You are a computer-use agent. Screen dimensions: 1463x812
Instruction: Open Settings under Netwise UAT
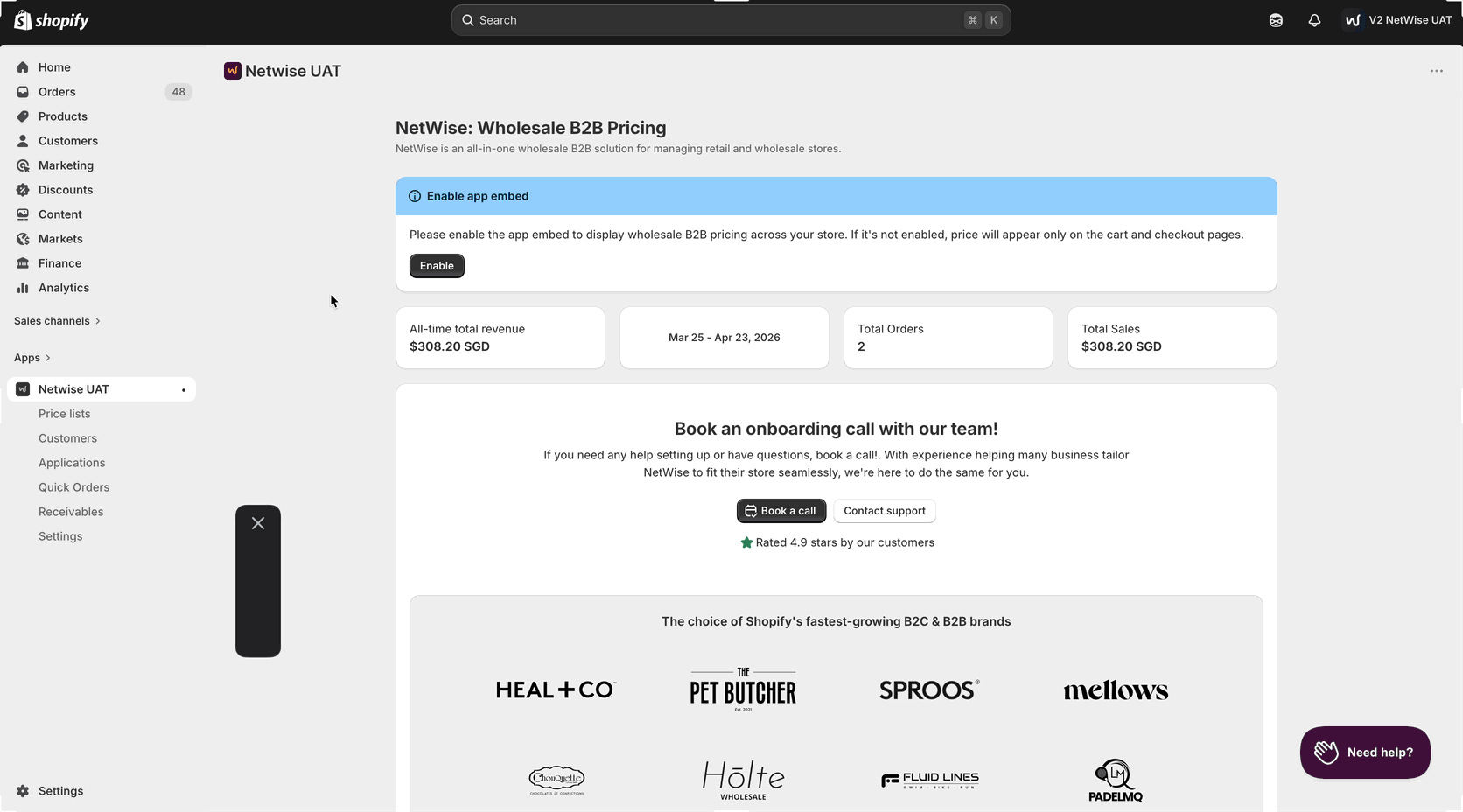click(60, 536)
